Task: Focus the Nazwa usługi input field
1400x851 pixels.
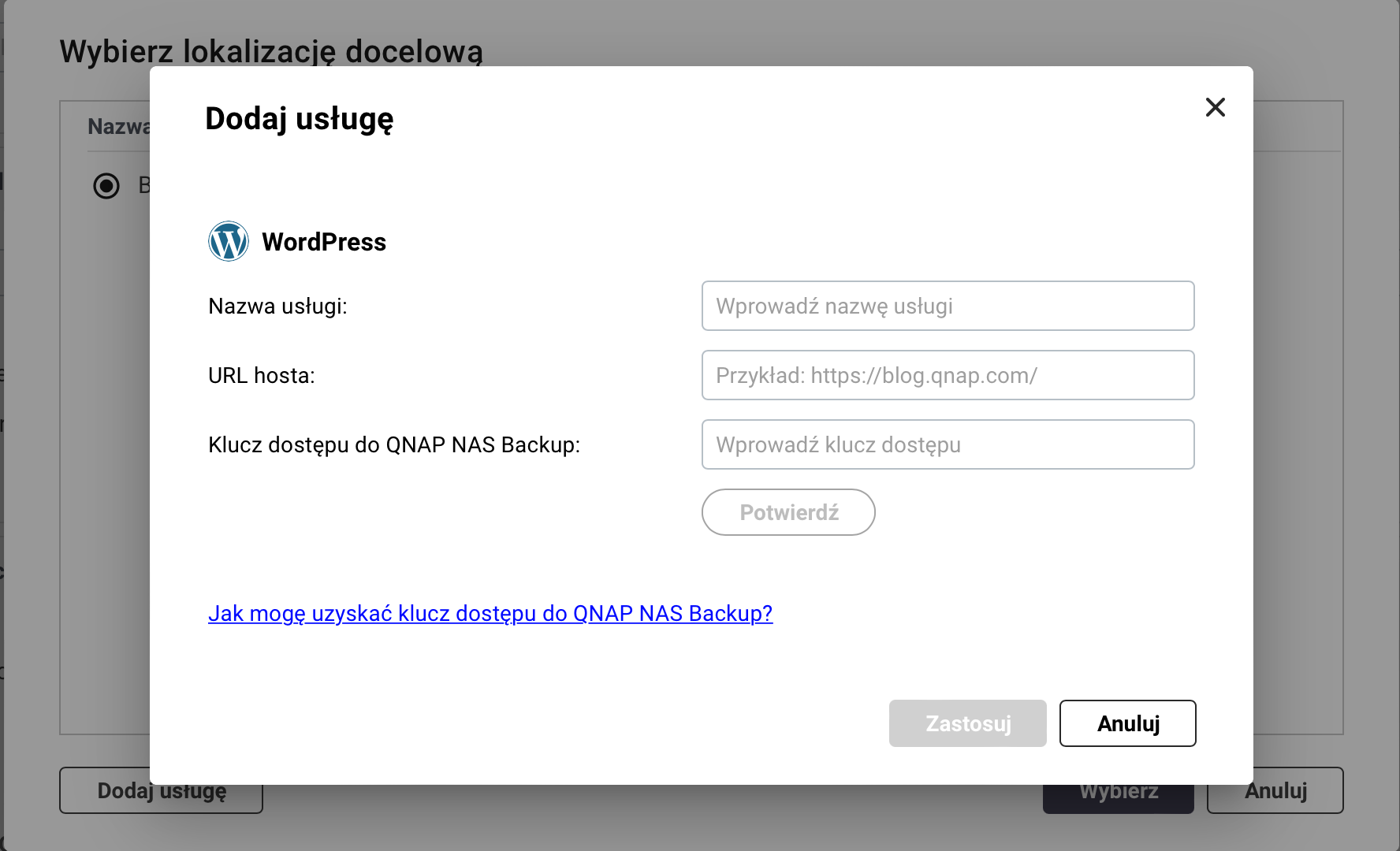Action: [948, 306]
